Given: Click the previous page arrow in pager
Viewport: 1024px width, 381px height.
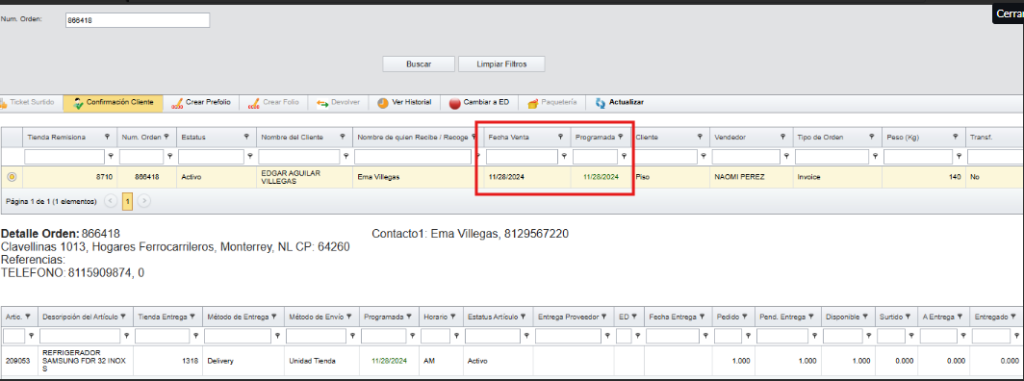Looking at the screenshot, I should pos(111,201).
